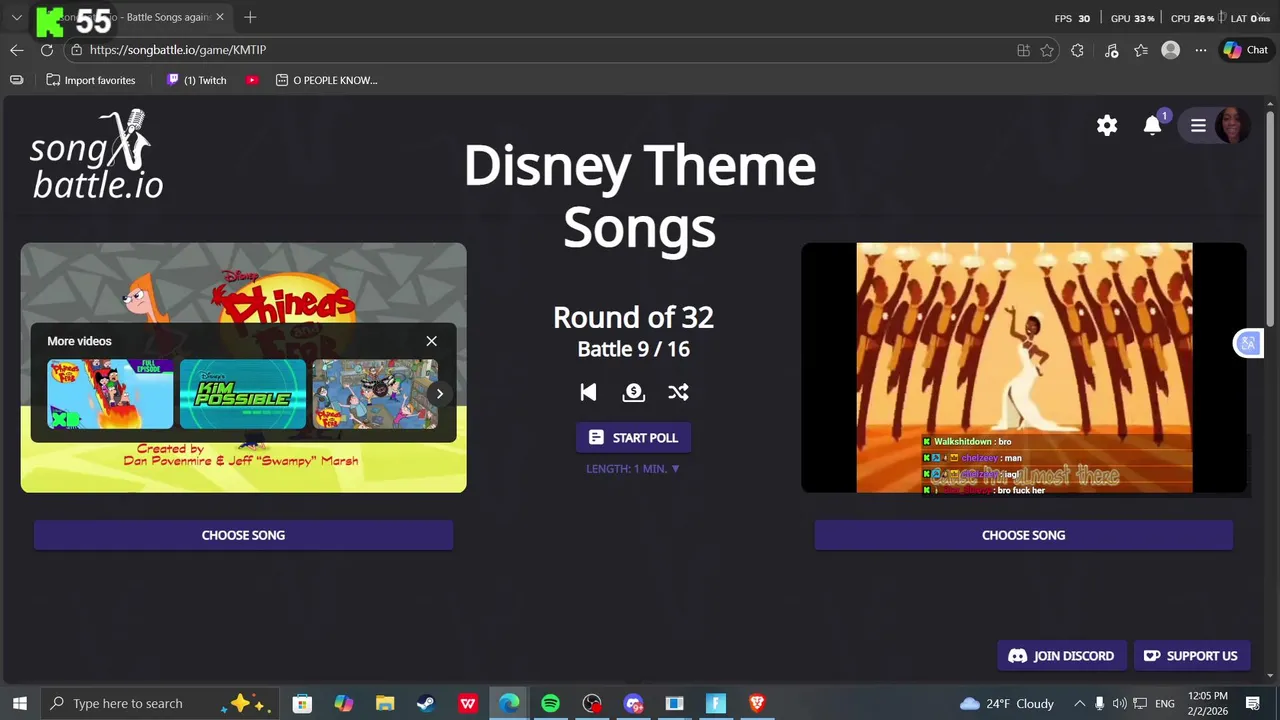This screenshot has width=1280, height=720.
Task: Open the YouTube bookmark icon
Action: pyautogui.click(x=252, y=80)
